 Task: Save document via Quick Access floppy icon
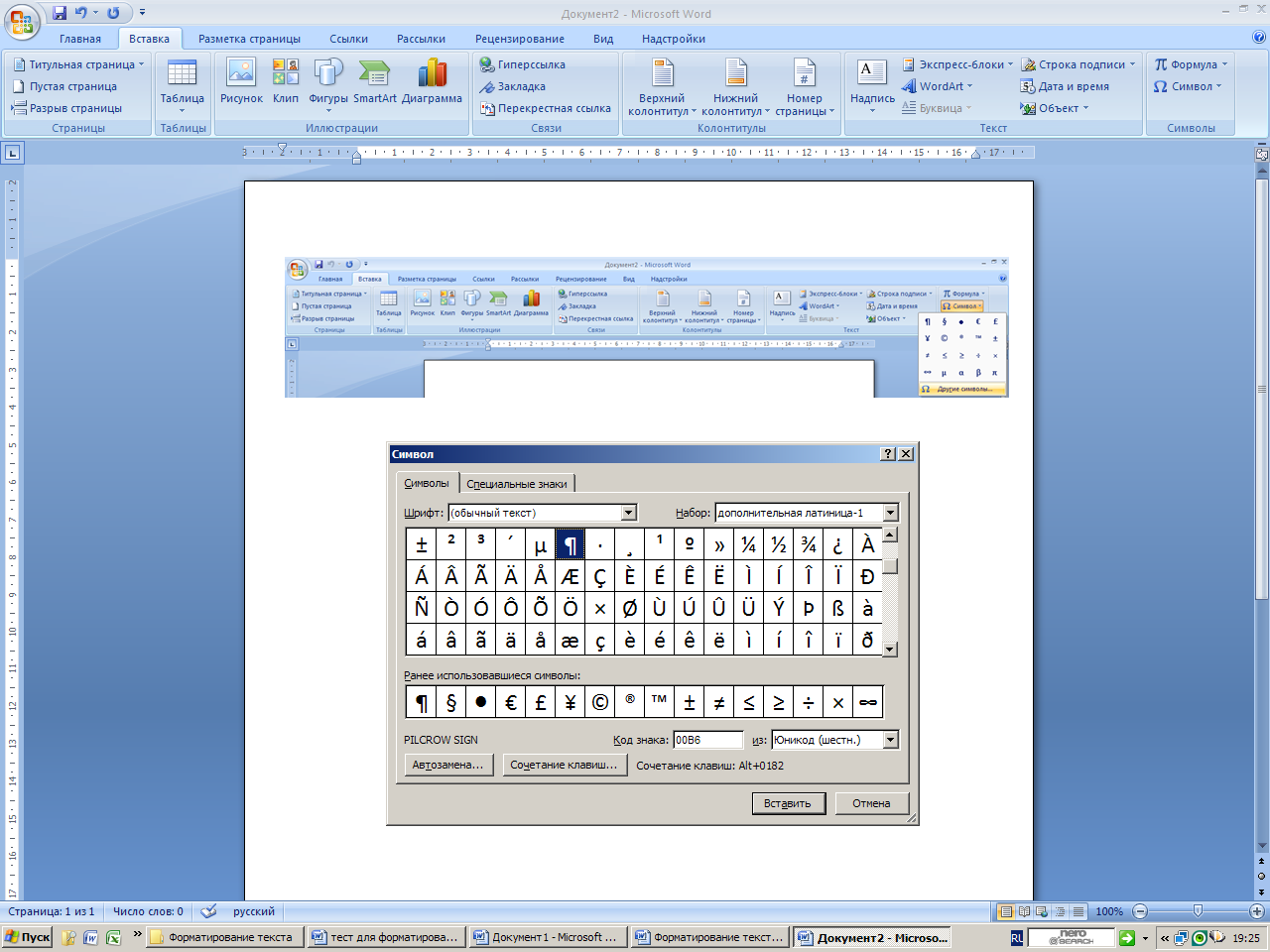coord(60,13)
